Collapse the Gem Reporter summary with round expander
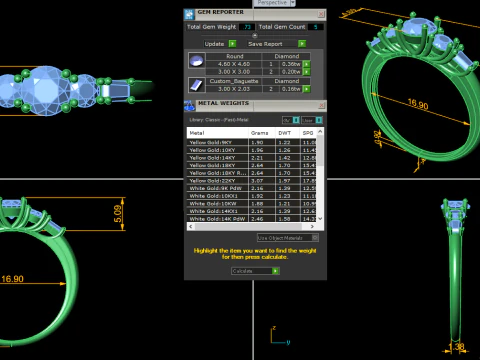 [x=255, y=35]
